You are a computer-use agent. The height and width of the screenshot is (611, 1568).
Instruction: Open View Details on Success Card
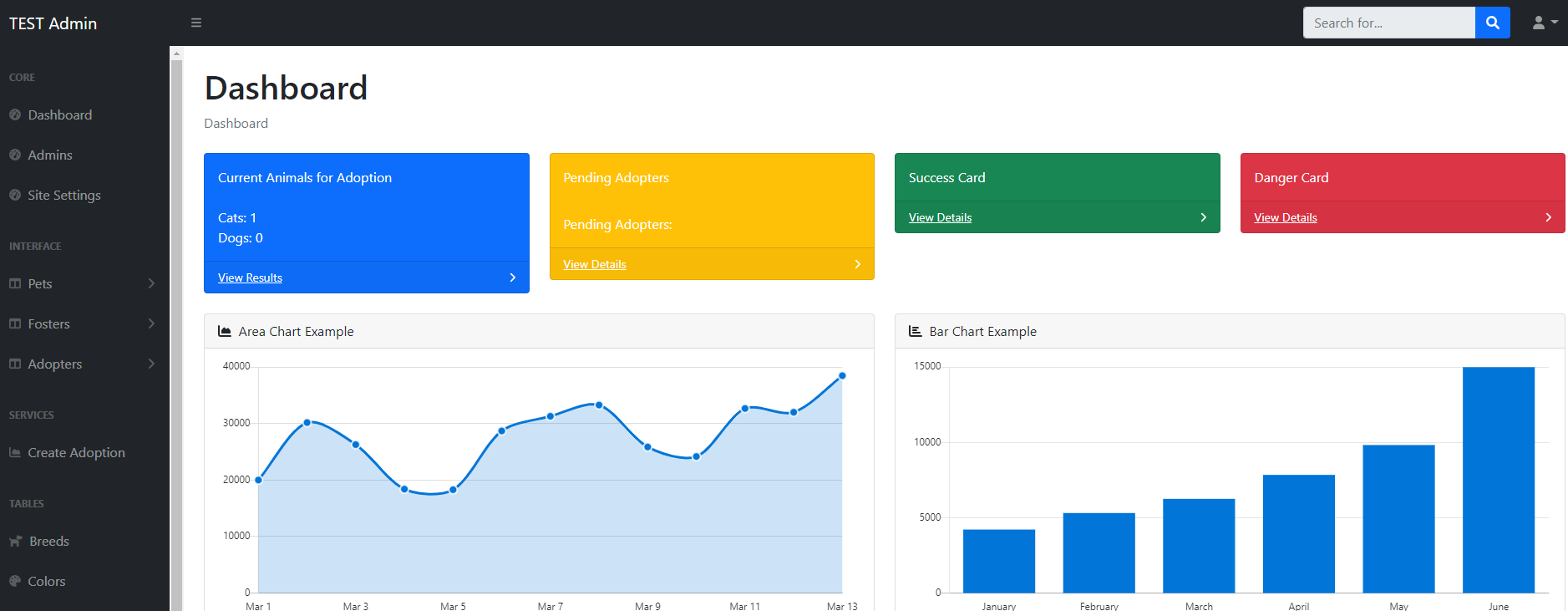point(940,217)
